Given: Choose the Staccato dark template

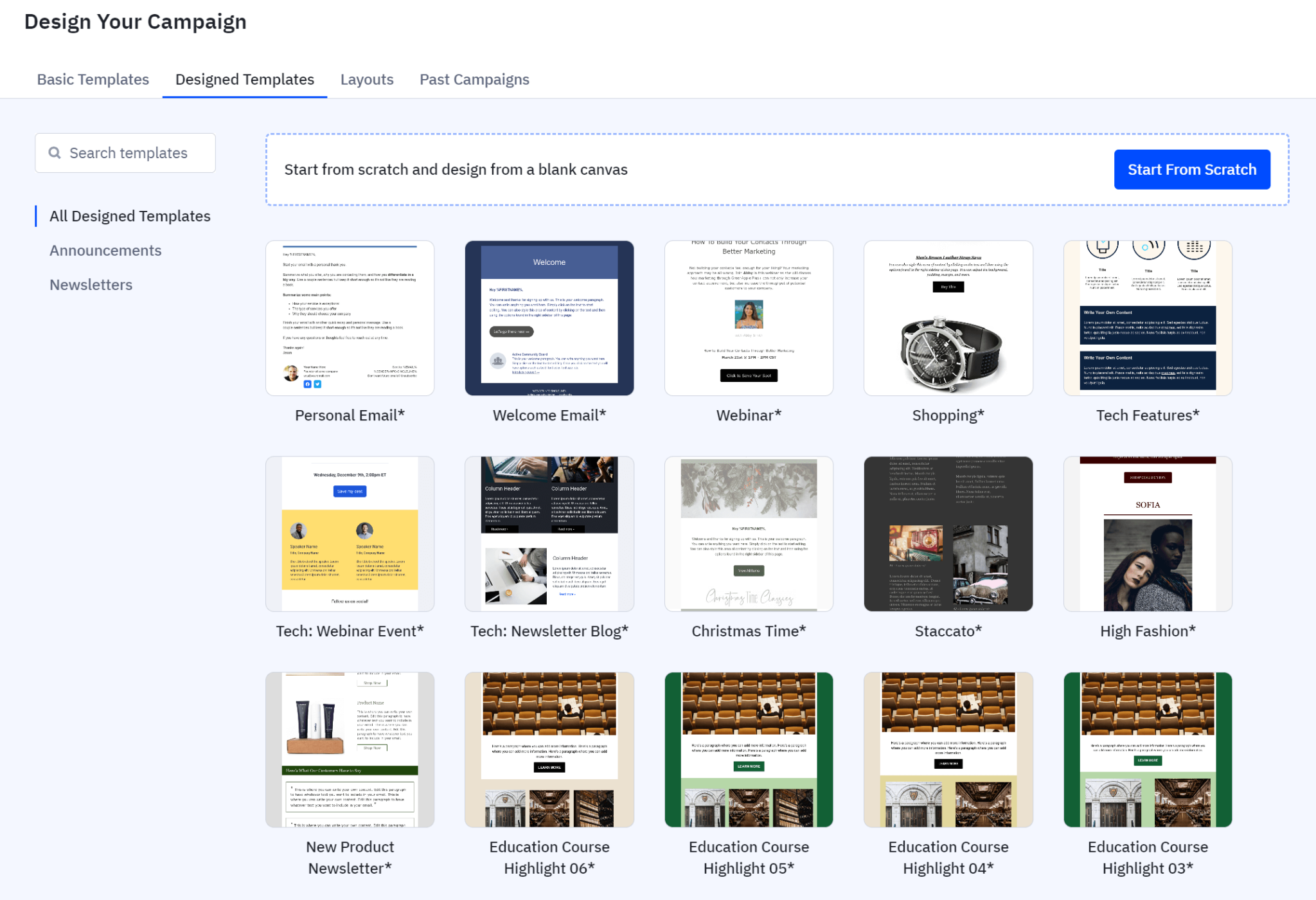Looking at the screenshot, I should click(948, 534).
